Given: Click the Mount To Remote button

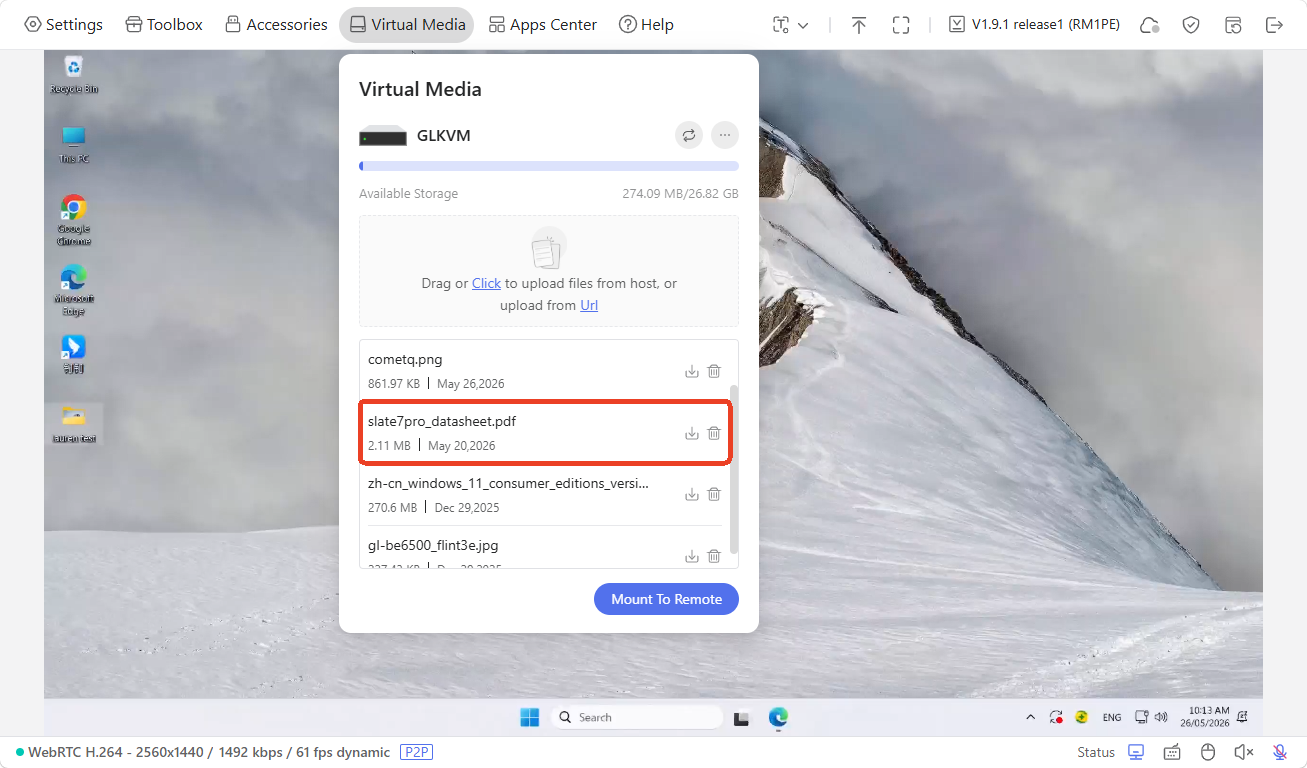Looking at the screenshot, I should 666,599.
